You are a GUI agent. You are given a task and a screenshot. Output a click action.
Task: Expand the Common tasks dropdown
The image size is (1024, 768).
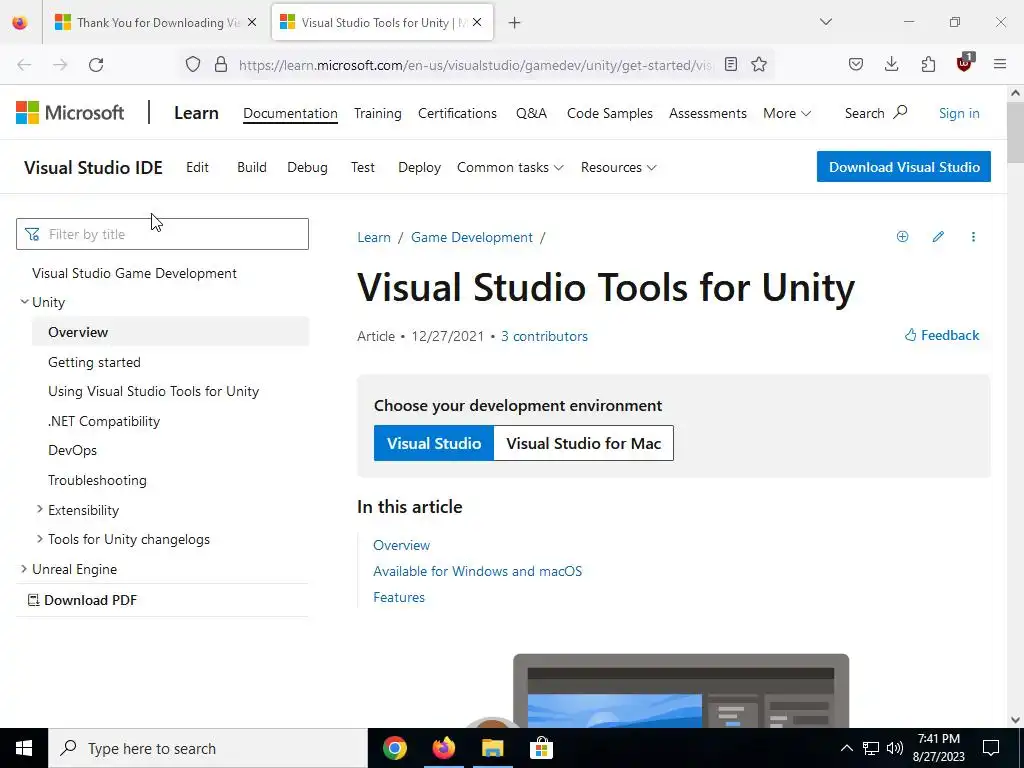point(510,167)
